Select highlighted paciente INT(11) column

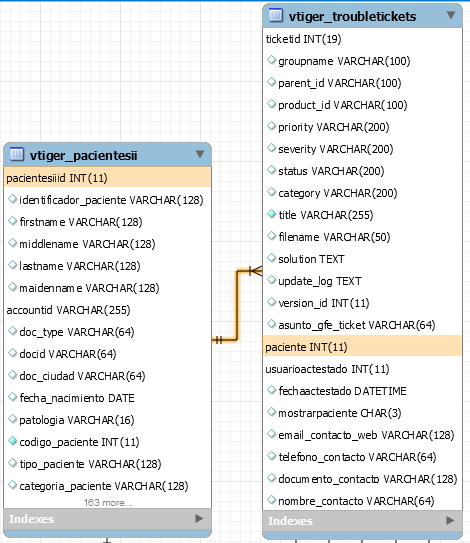362,347
